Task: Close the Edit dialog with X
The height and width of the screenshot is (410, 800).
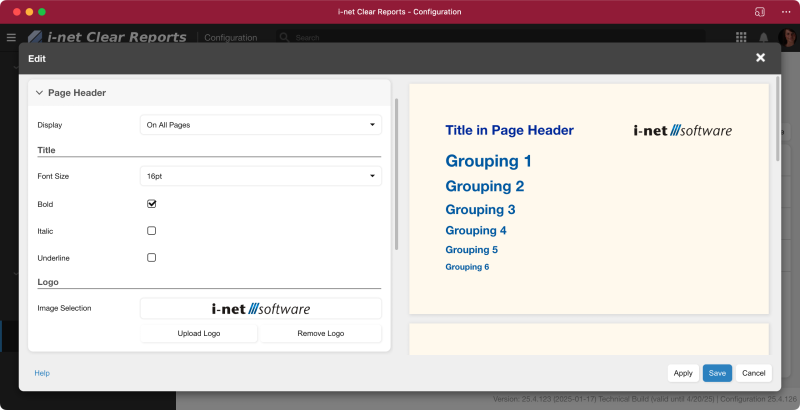Action: tap(760, 58)
